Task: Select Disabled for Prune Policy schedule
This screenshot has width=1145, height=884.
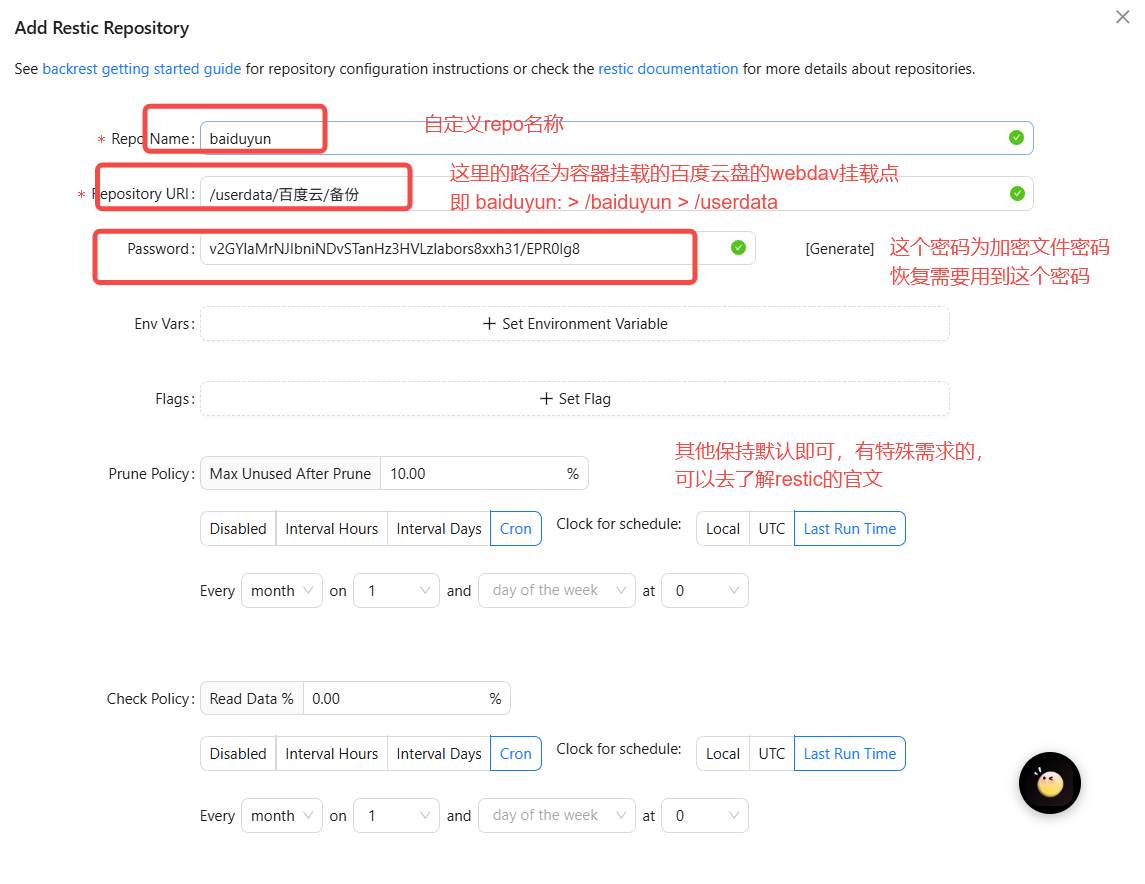Action: 238,529
